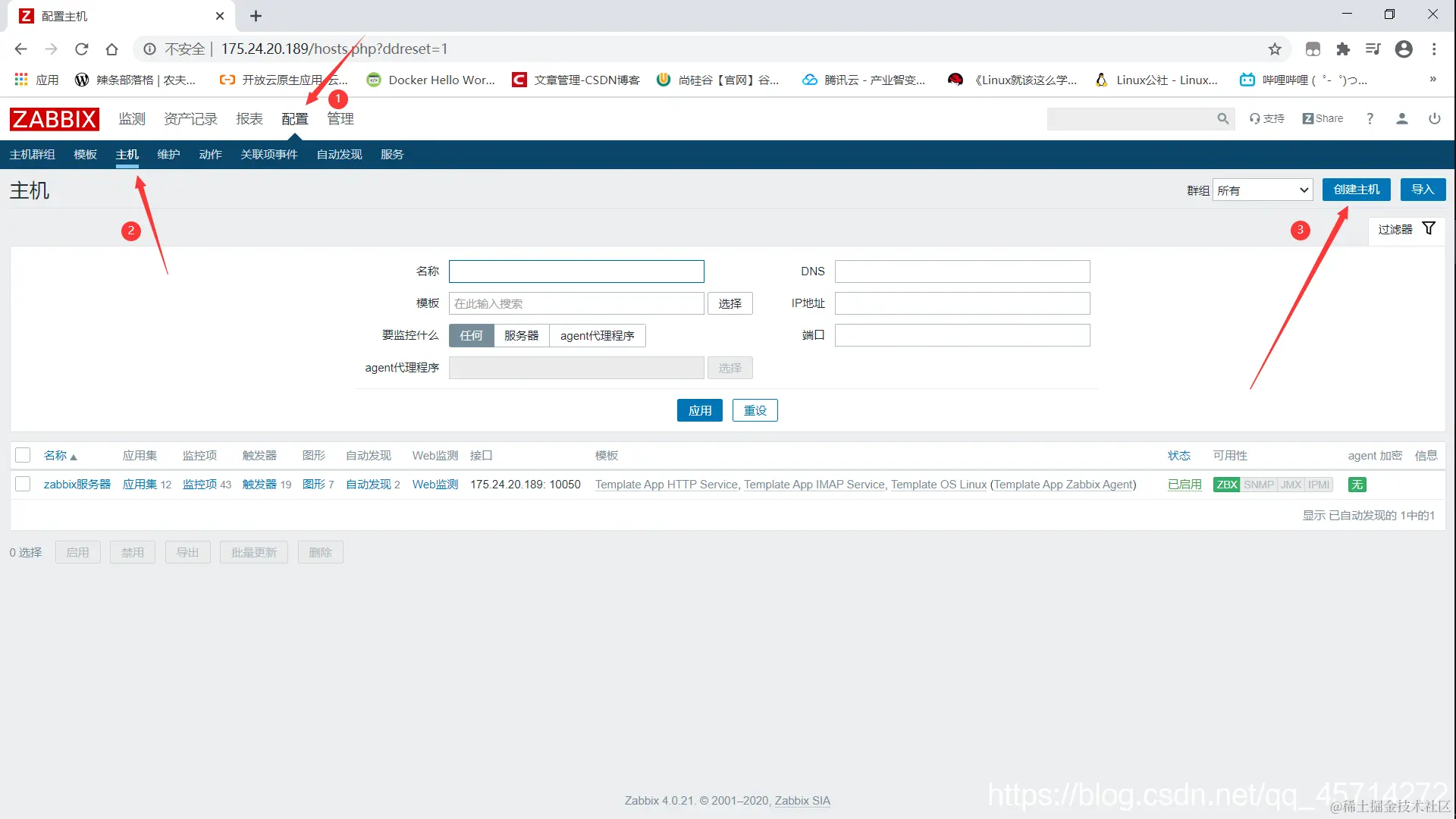
Task: Click the IP地址 input field
Action: click(962, 303)
